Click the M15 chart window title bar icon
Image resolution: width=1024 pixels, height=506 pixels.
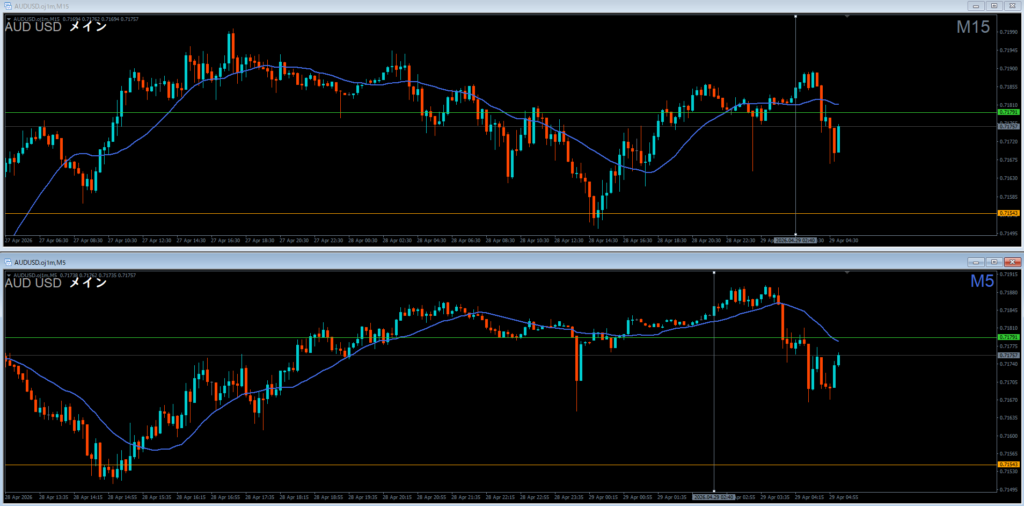(8, 6)
